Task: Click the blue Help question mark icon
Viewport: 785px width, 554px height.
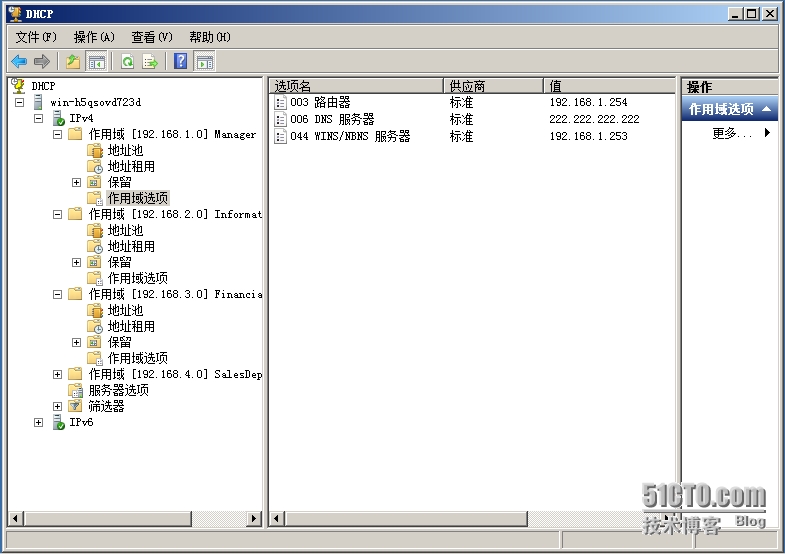Action: click(180, 61)
